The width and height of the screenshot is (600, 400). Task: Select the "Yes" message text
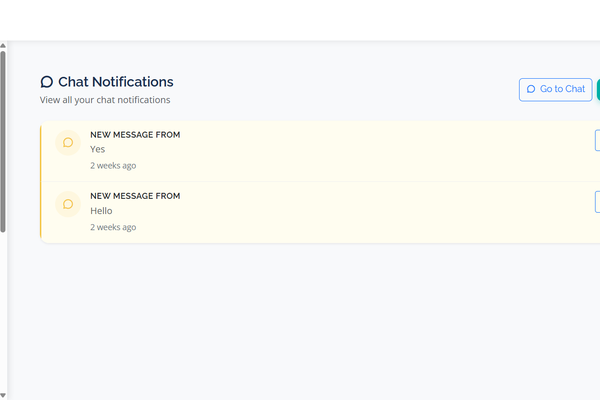[x=97, y=149]
